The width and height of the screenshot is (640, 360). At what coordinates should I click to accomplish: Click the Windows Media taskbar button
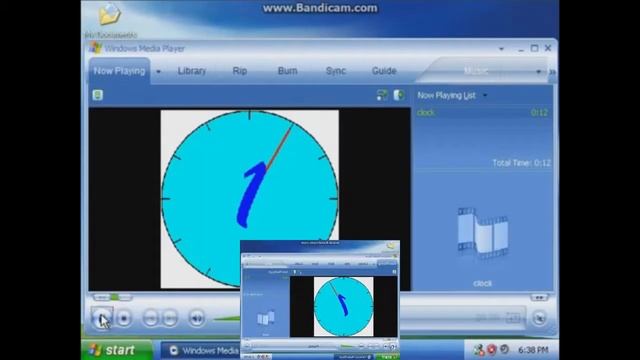click(201, 351)
